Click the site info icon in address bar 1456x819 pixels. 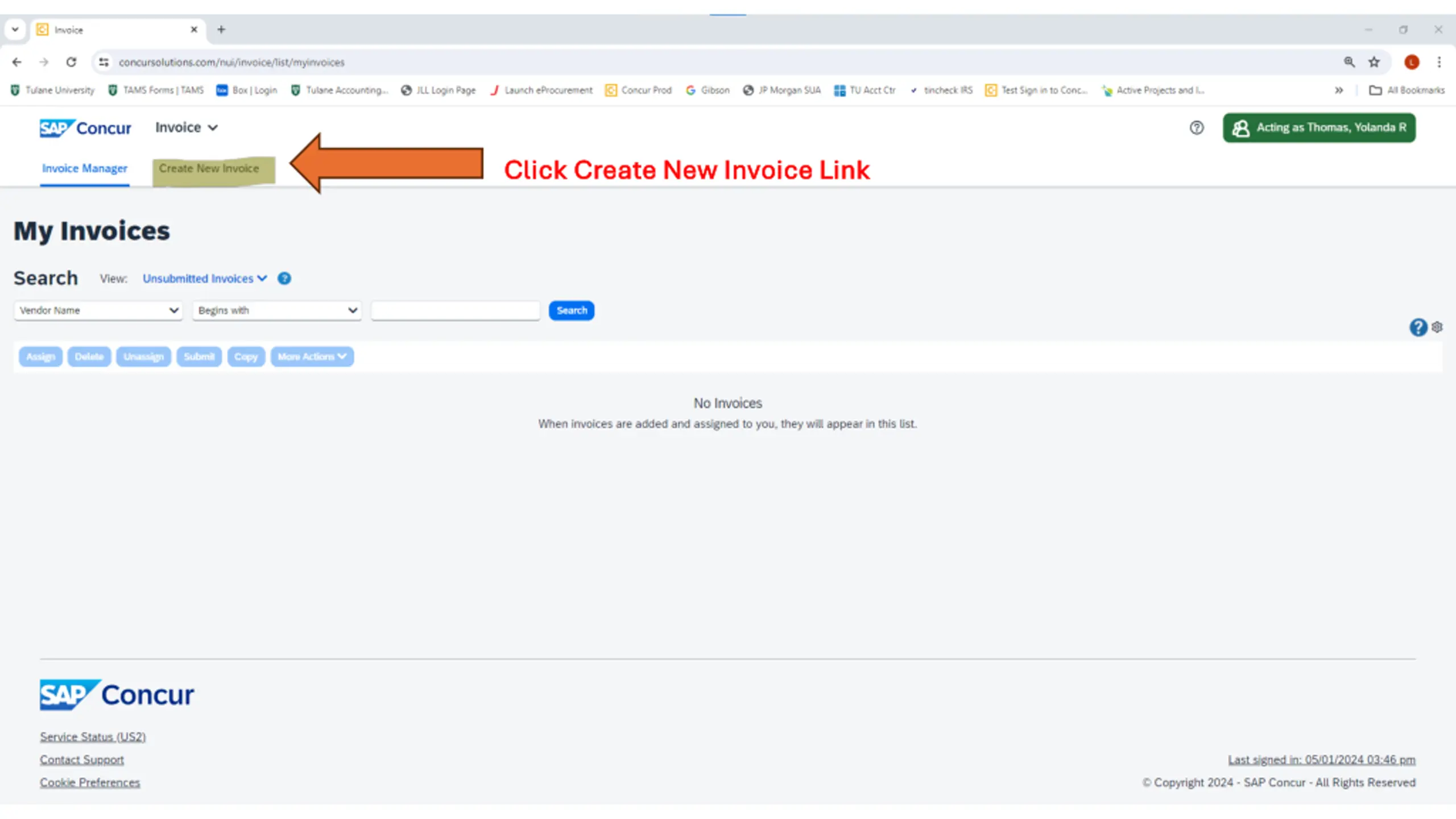coord(104,62)
